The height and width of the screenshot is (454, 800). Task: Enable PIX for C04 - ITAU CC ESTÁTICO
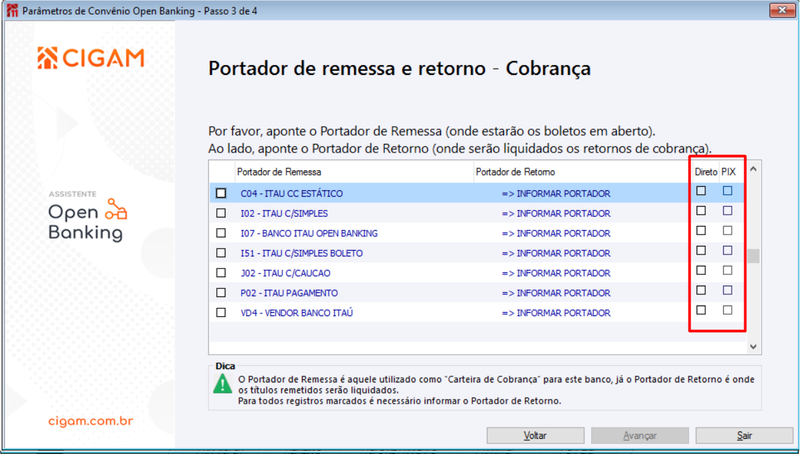click(728, 191)
